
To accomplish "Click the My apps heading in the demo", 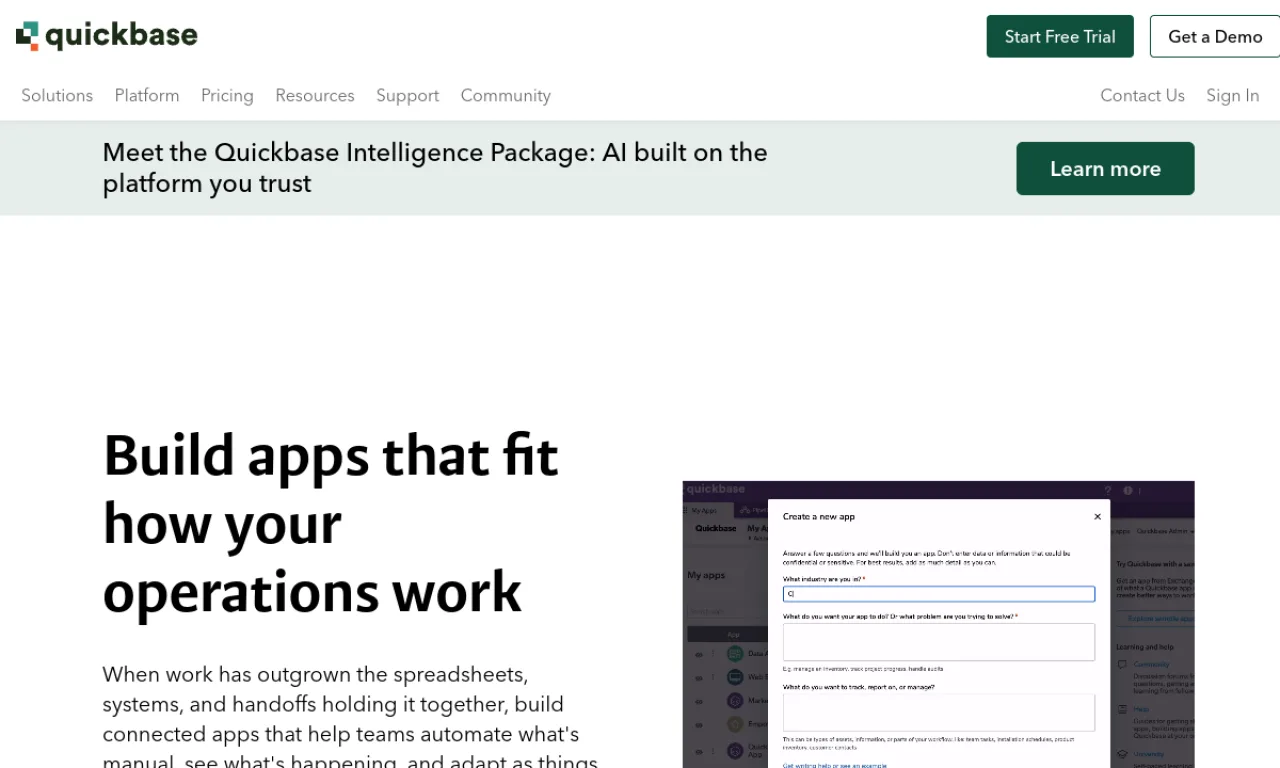I will tap(706, 575).
